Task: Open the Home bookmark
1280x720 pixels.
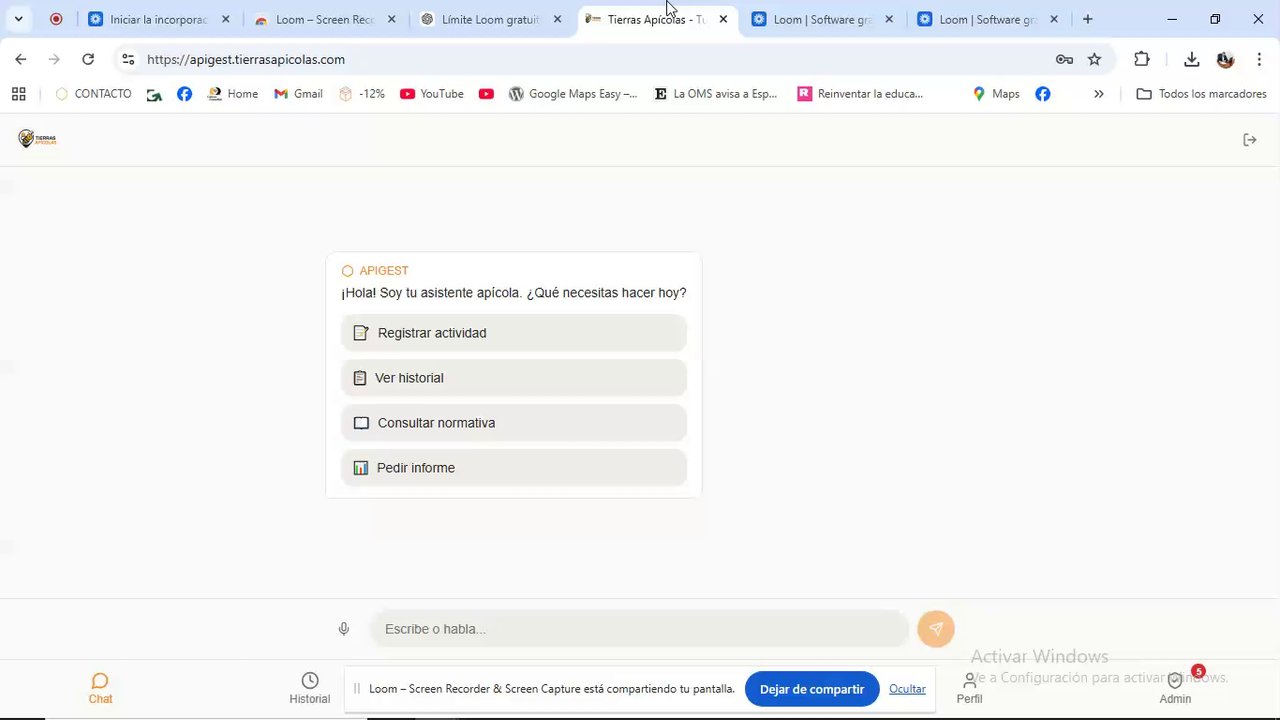Action: click(232, 94)
